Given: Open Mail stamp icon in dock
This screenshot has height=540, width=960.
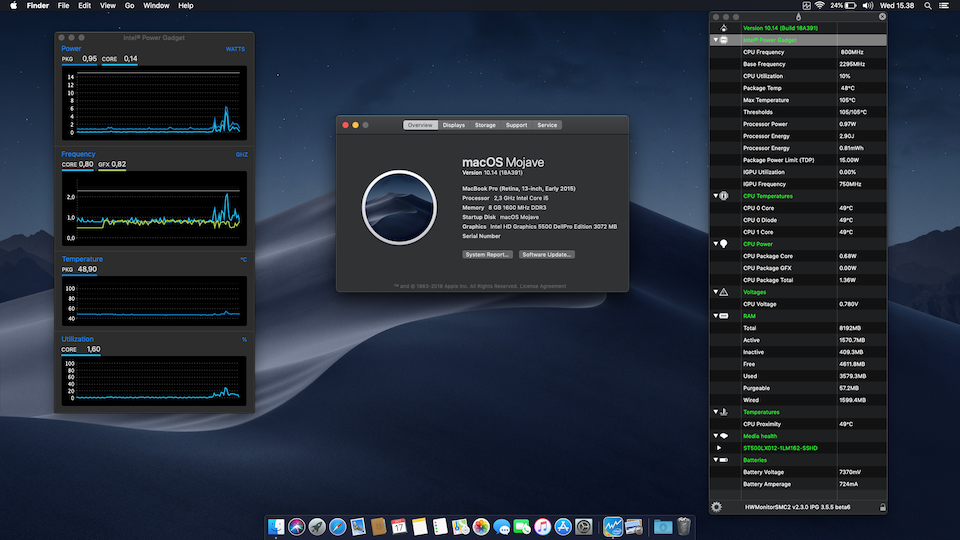Looking at the screenshot, I should (x=358, y=527).
